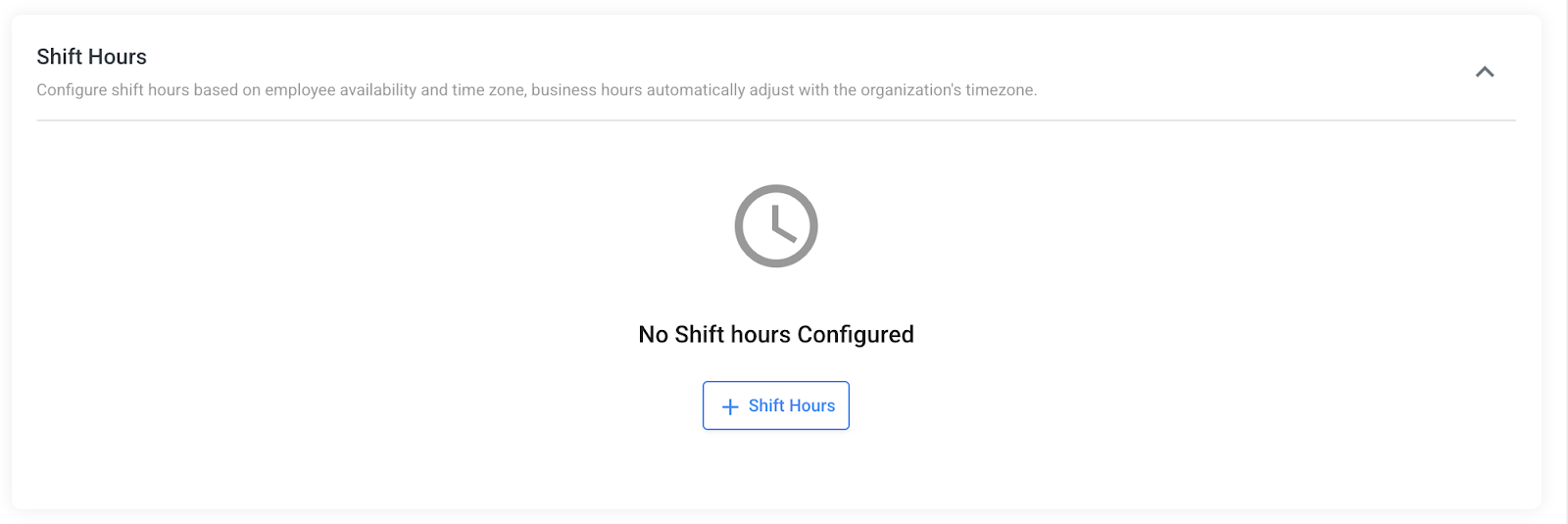Toggle the Shift Hours card collapse arrow

point(1485,71)
